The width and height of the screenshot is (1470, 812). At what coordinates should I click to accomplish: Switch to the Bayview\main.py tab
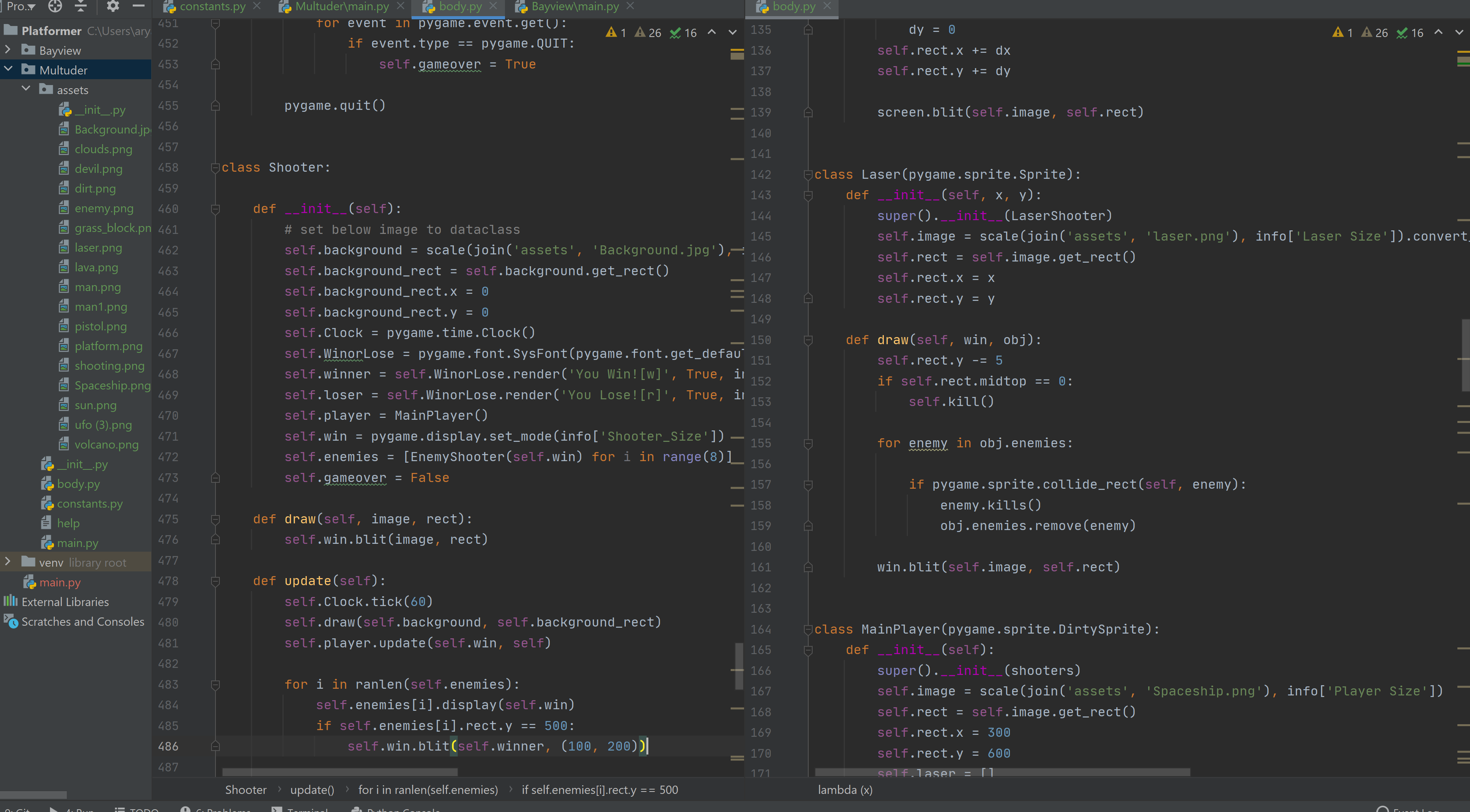(575, 6)
